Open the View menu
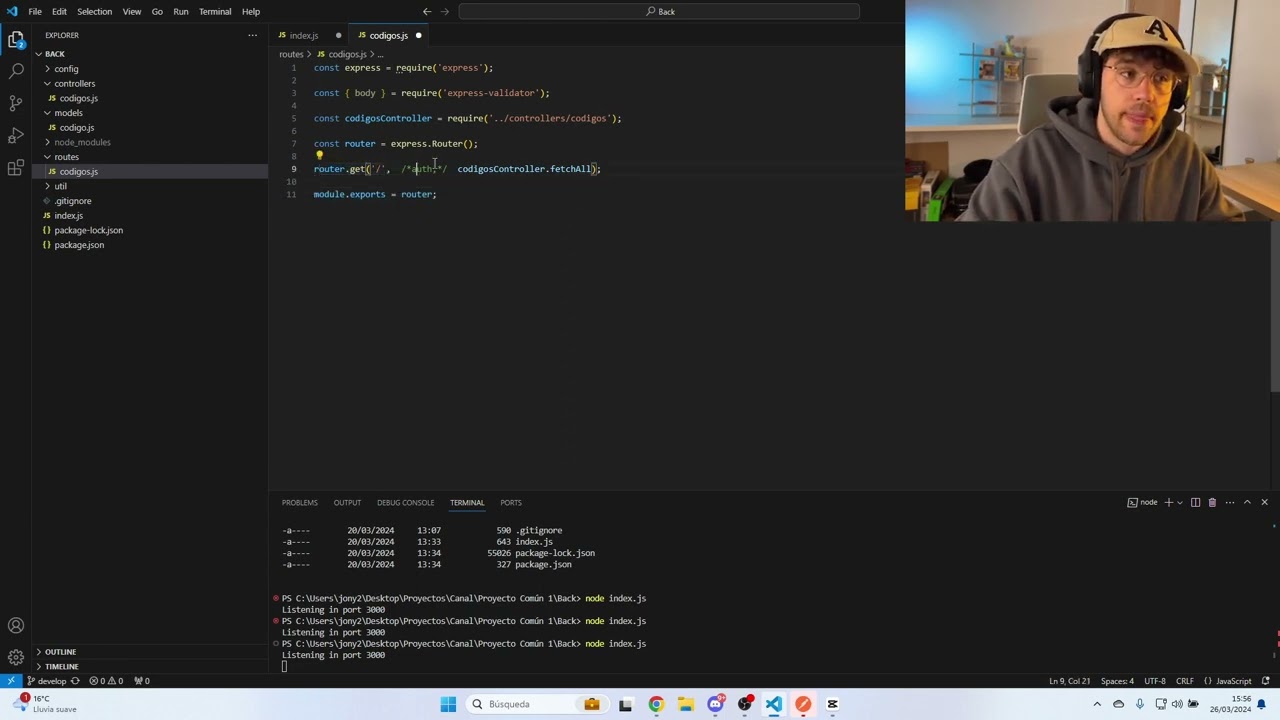The image size is (1280, 720). (x=132, y=12)
